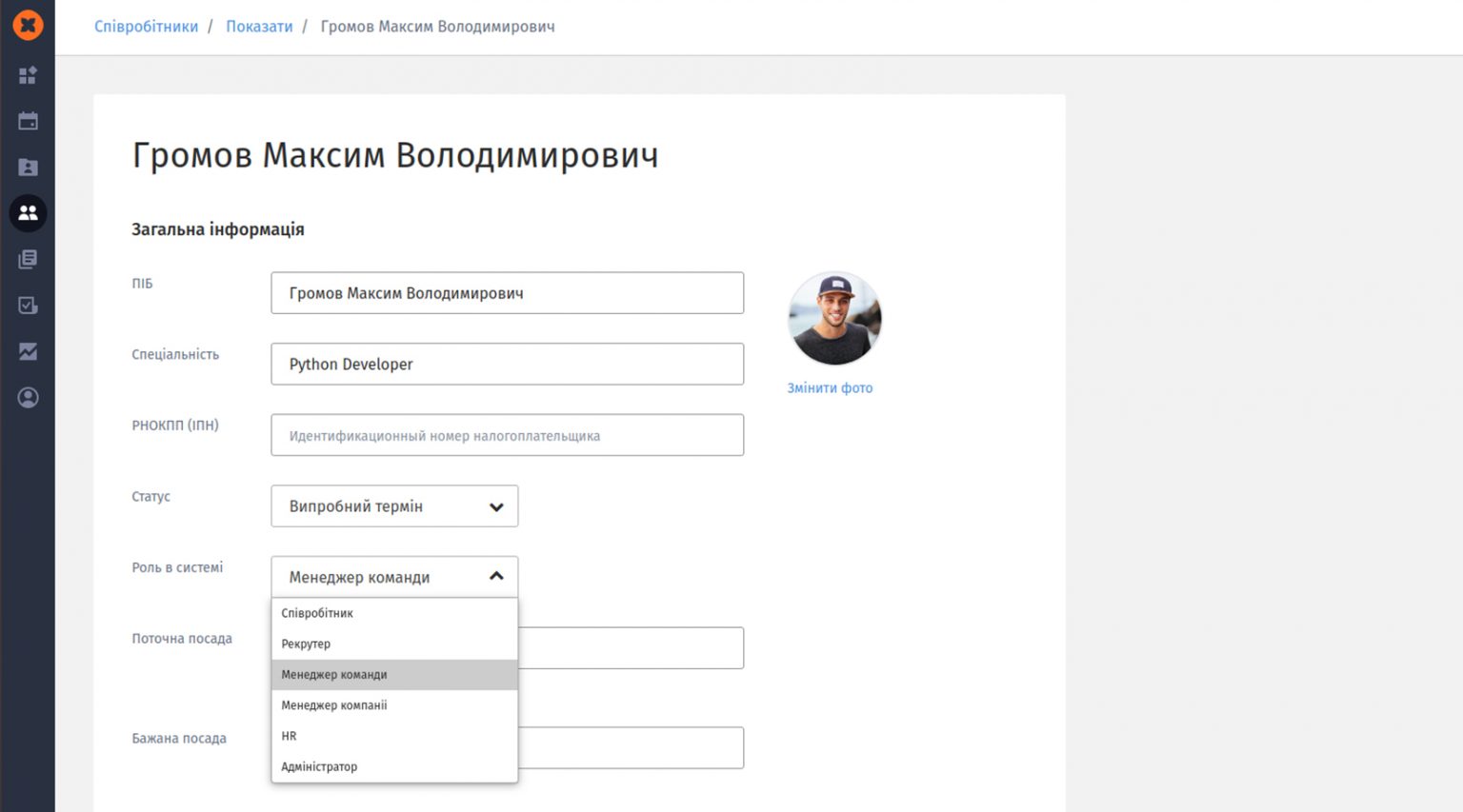The width and height of the screenshot is (1463, 812).
Task: Open the analytics chart icon in sidebar
Action: coord(28,351)
